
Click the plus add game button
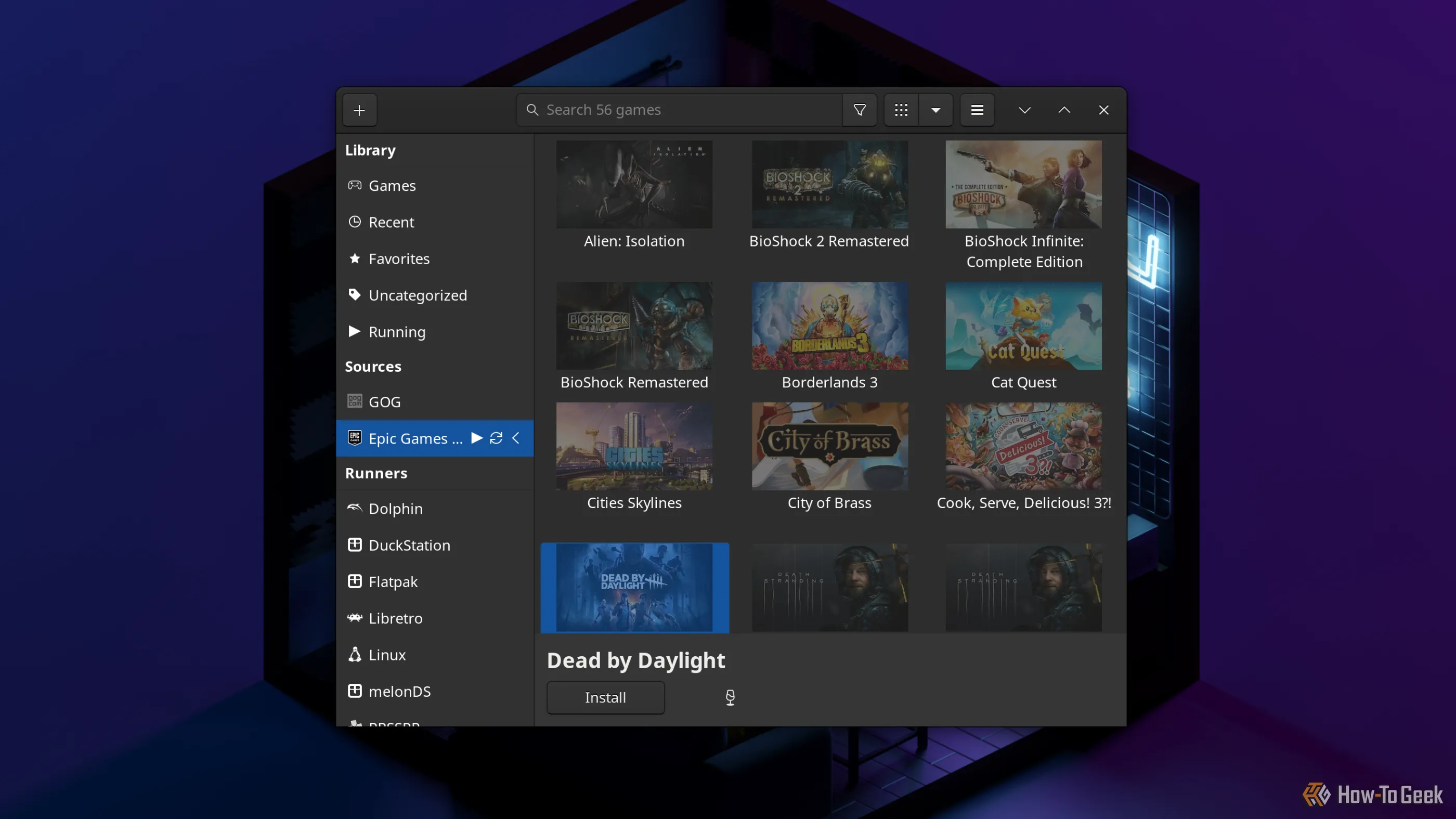click(x=359, y=110)
